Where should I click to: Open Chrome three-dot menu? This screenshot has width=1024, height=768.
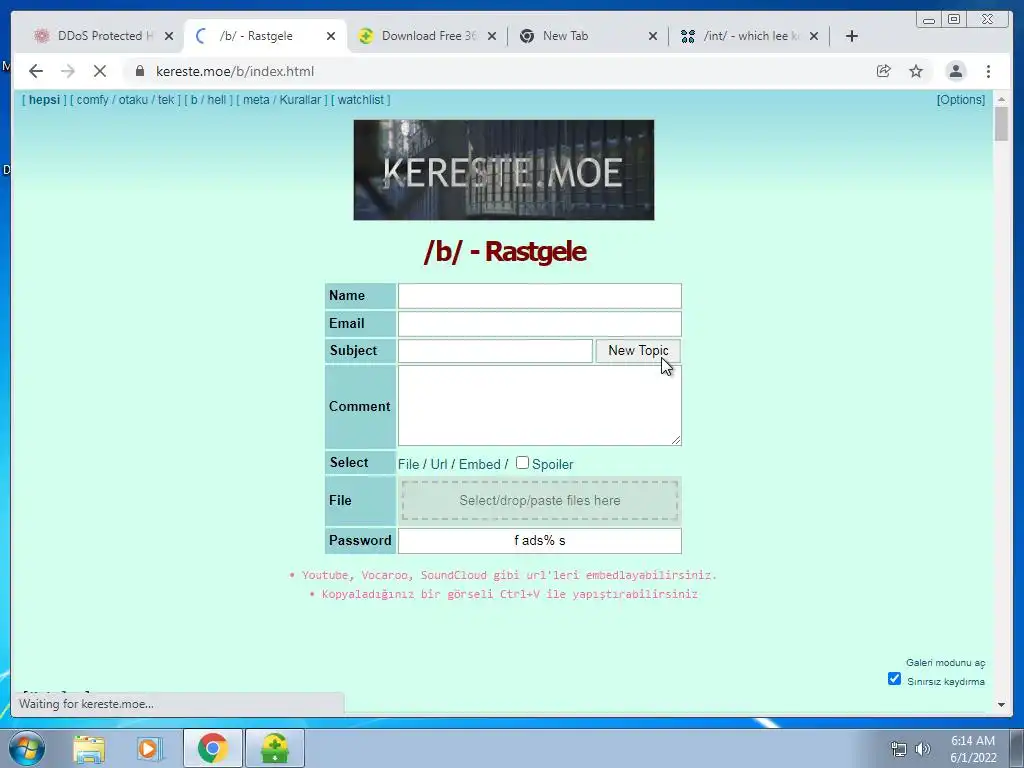pyautogui.click(x=988, y=71)
